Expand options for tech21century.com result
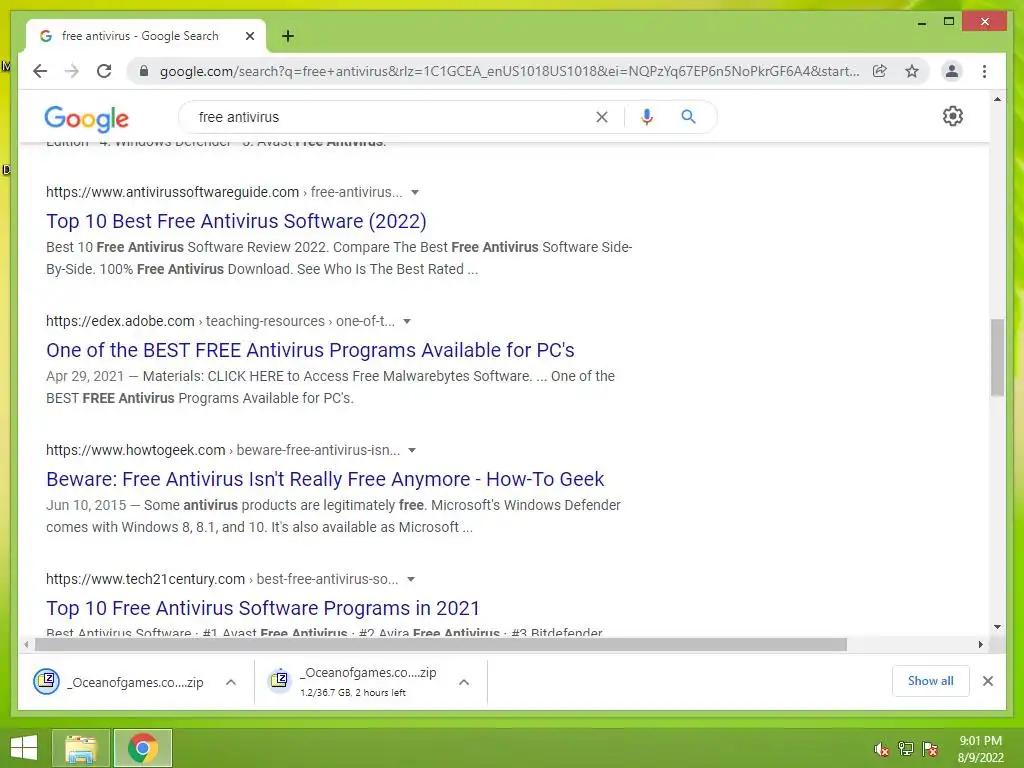Screen dimensions: 1024x768 click(x=411, y=579)
